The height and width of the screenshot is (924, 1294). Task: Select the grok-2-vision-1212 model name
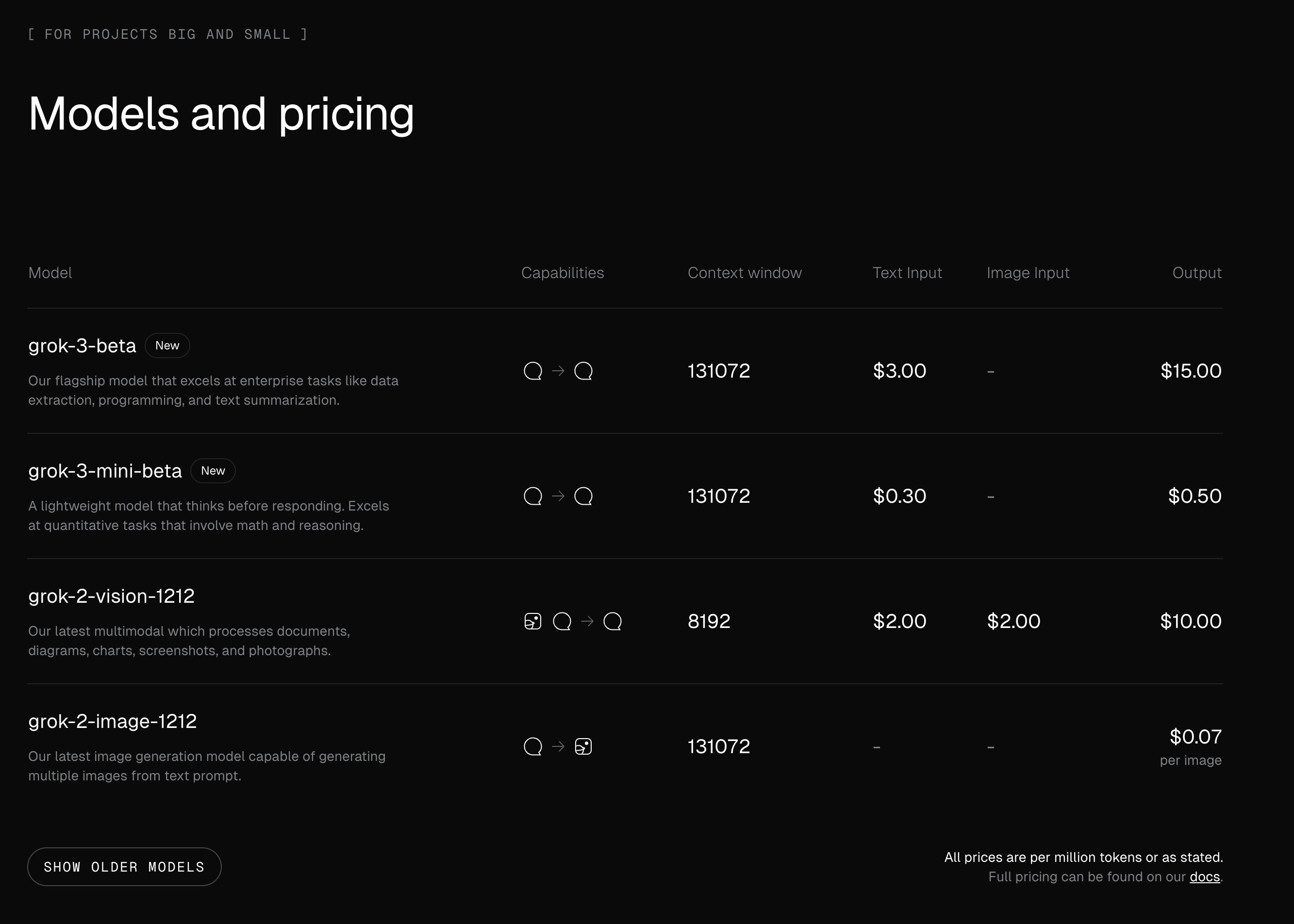pyautogui.click(x=112, y=596)
